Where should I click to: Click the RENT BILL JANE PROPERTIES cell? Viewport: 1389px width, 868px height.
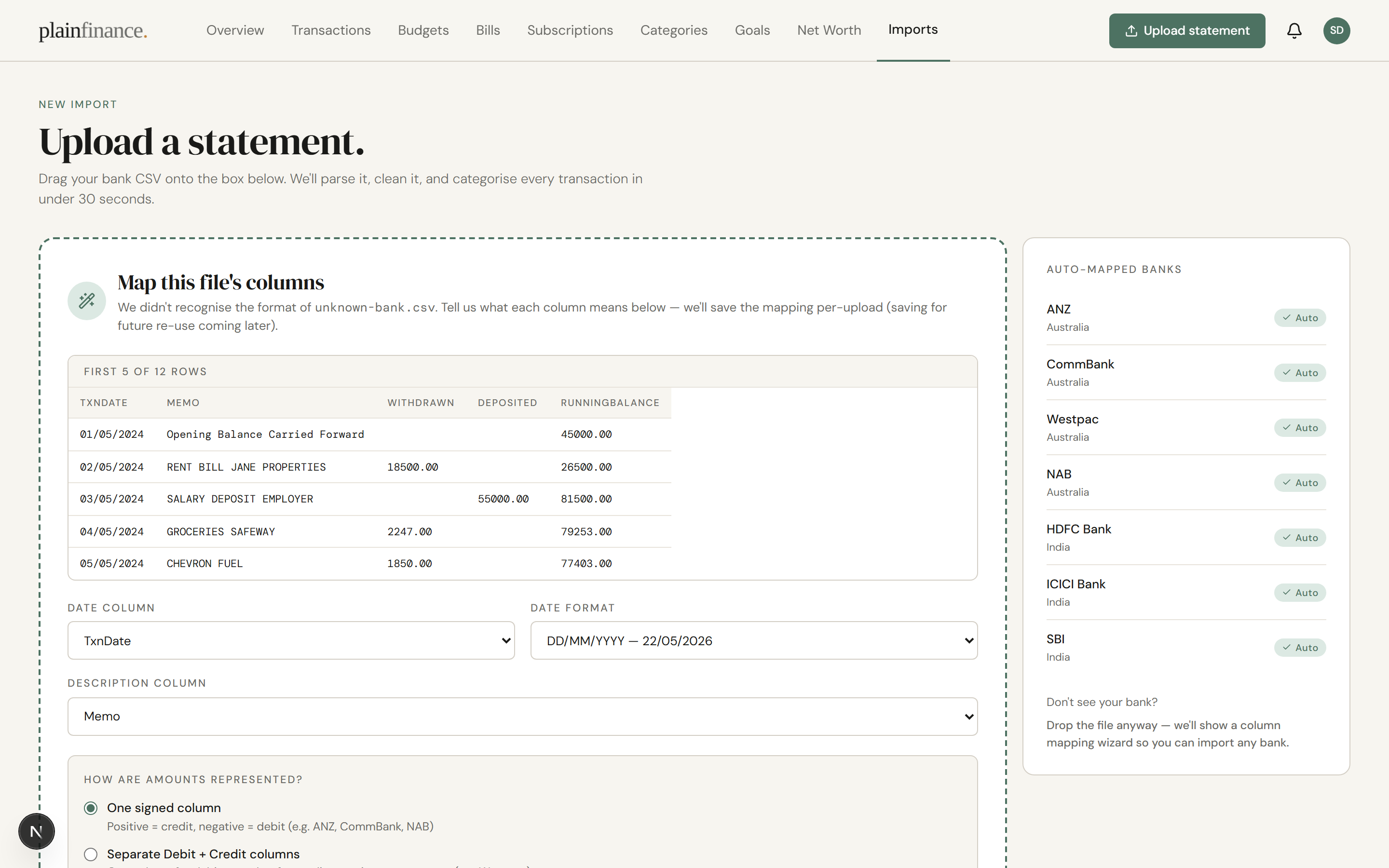click(246, 467)
